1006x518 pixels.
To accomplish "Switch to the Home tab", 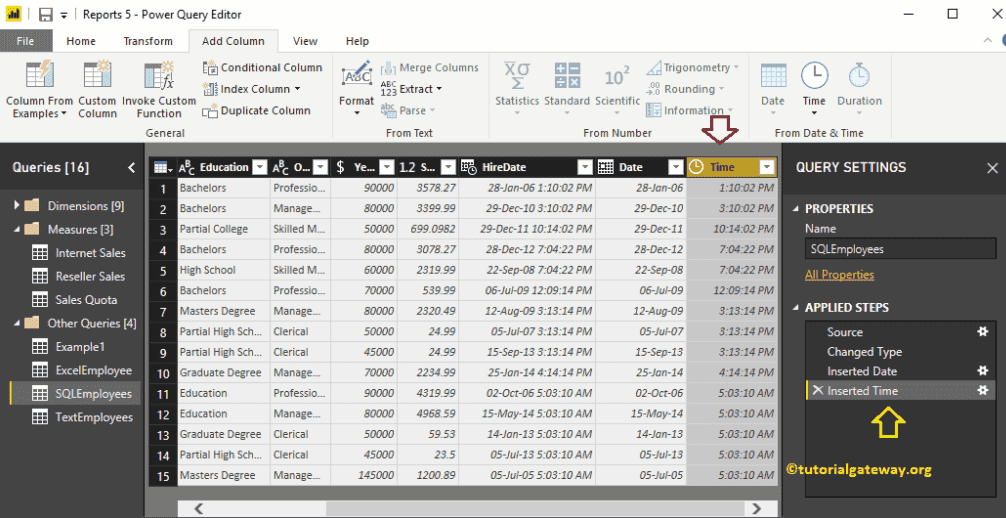I will coord(81,41).
